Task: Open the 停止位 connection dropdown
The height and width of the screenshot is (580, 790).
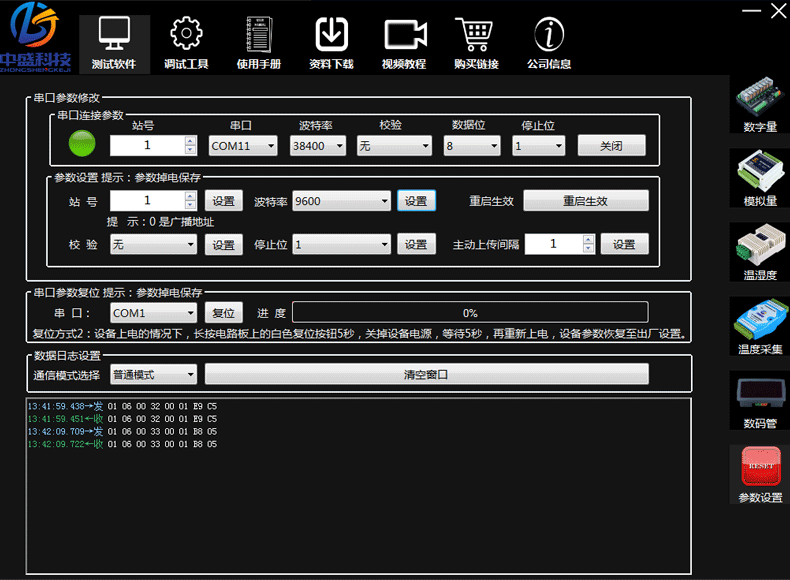Action: (539, 146)
